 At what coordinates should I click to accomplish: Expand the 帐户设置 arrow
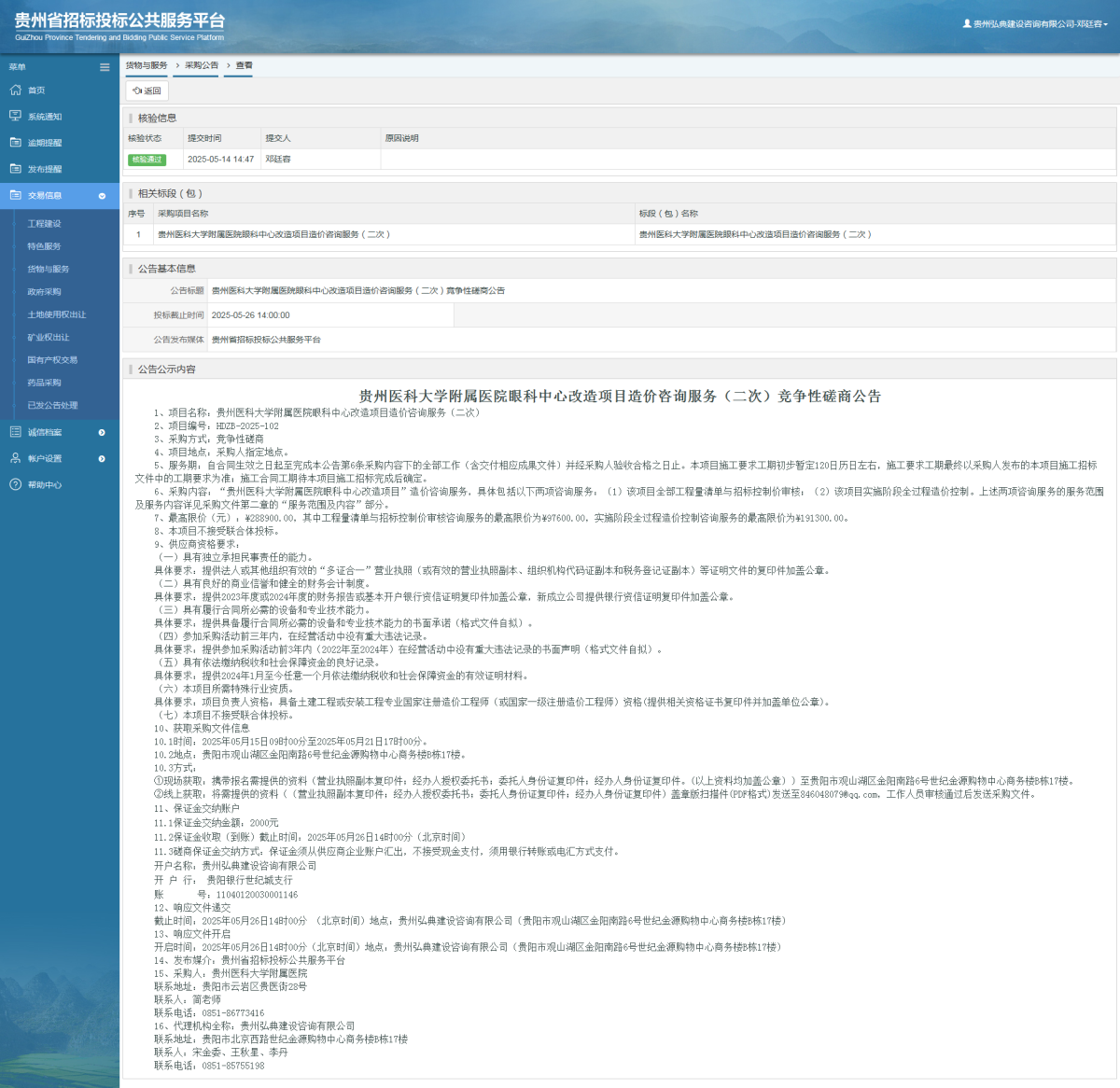[x=101, y=458]
